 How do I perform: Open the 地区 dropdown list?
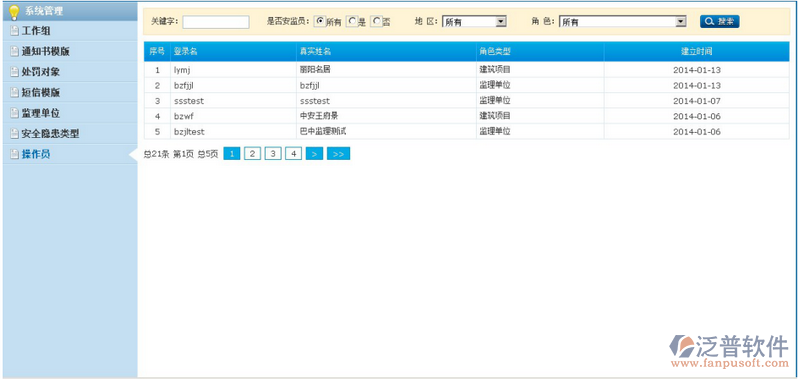tap(474, 21)
